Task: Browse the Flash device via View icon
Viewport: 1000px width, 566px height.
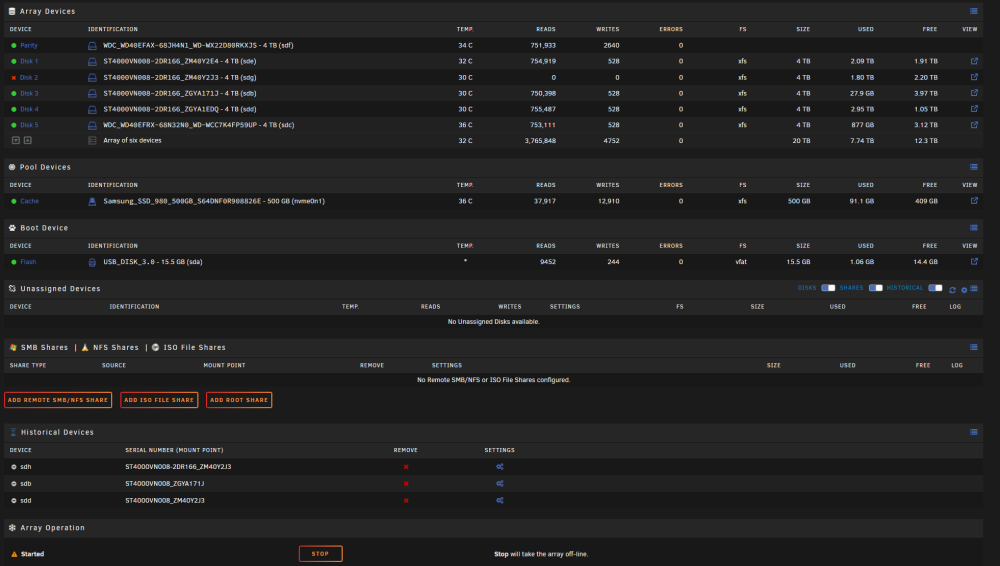Action: 974,262
